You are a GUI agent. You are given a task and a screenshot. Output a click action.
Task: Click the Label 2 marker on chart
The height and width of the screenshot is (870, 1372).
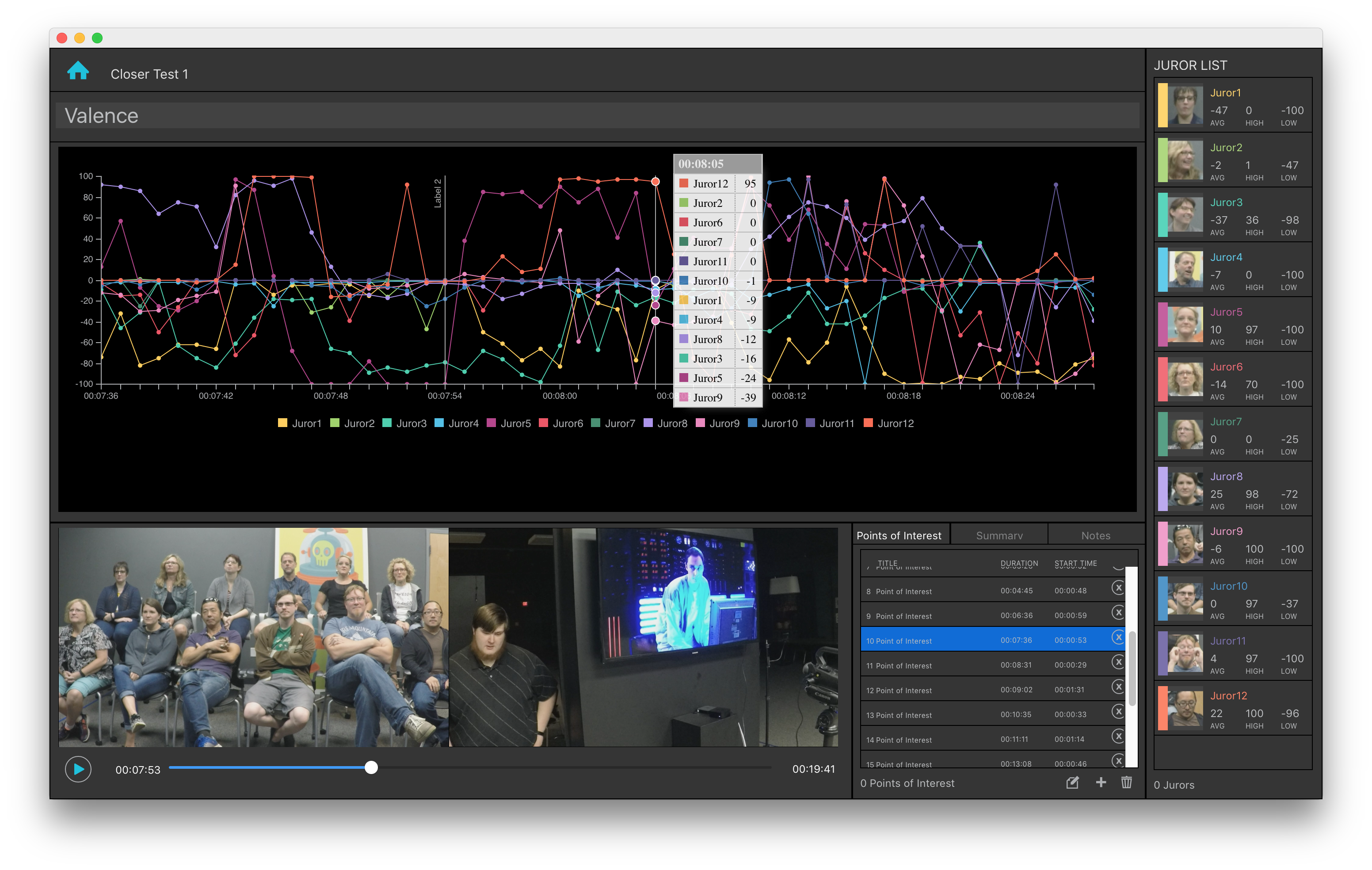438,194
